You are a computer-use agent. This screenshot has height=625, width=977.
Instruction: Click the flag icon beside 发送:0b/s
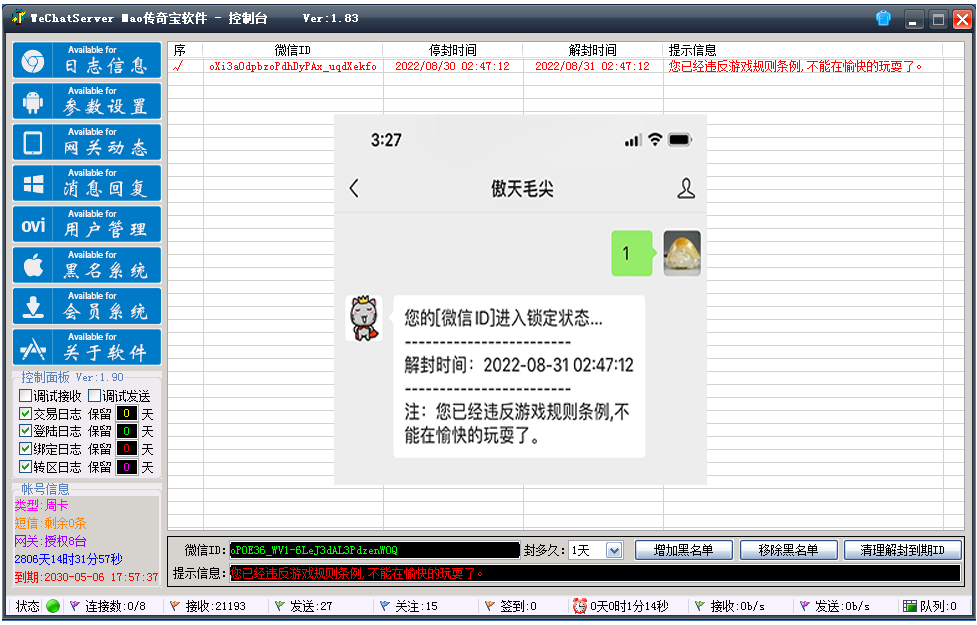pos(804,606)
